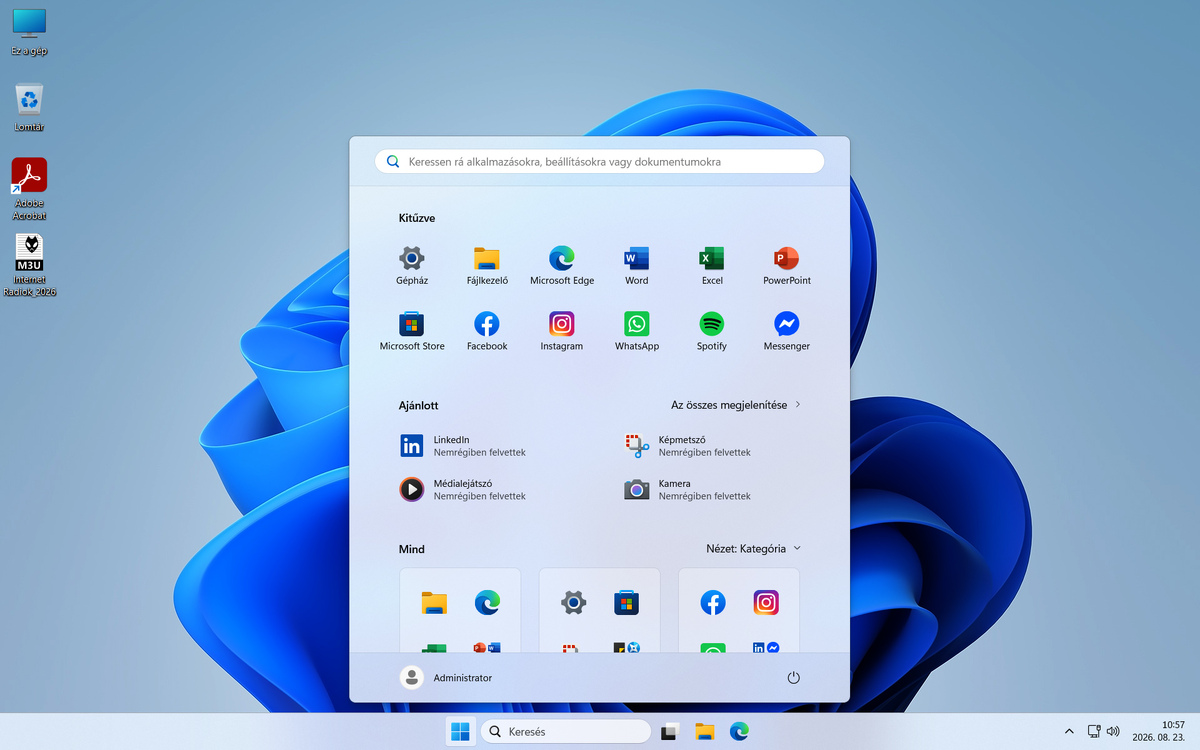This screenshot has width=1200, height=750.
Task: Click the Windows Start button on taskbar
Action: tap(461, 732)
